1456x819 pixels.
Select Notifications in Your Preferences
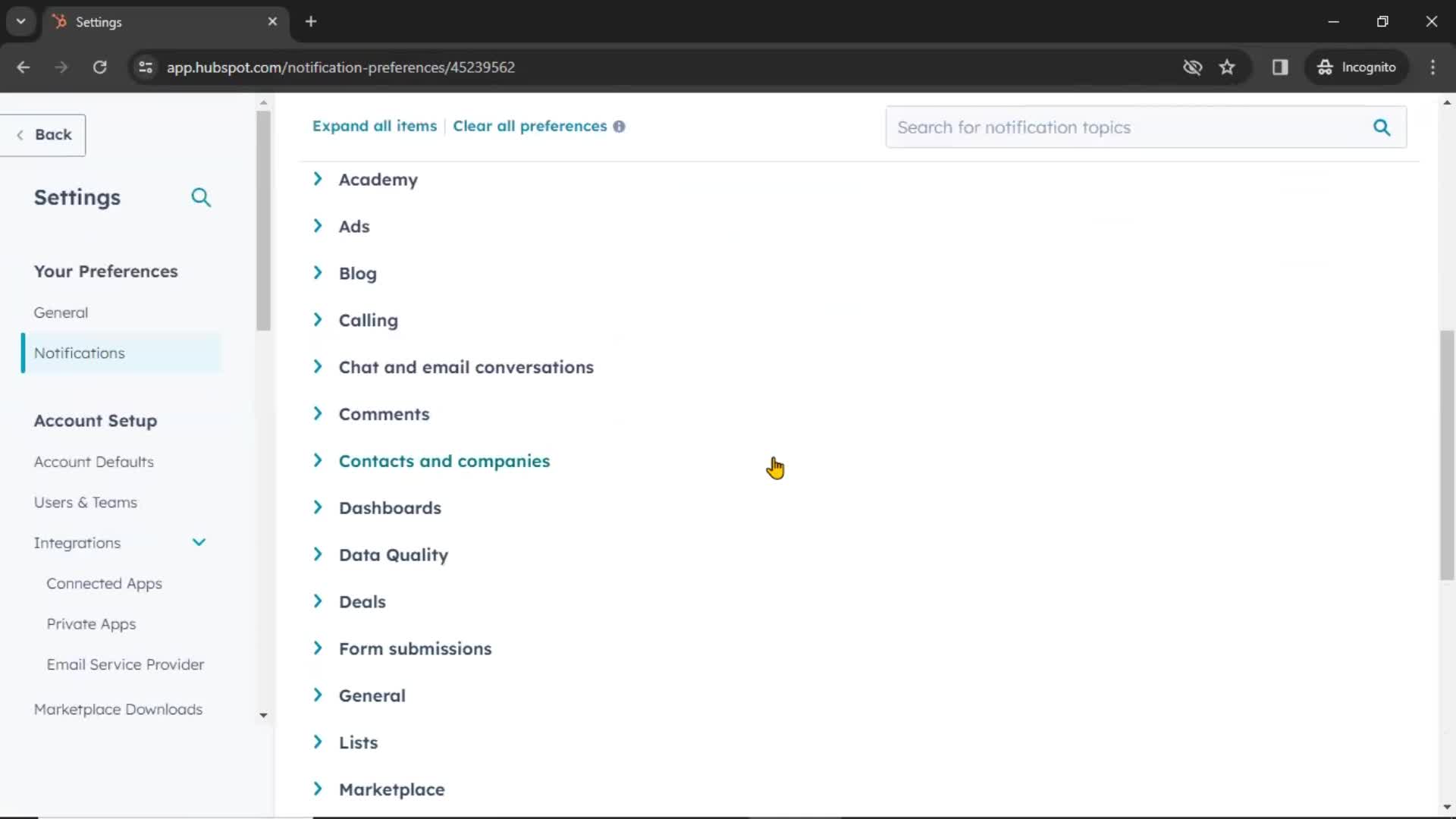tap(79, 353)
